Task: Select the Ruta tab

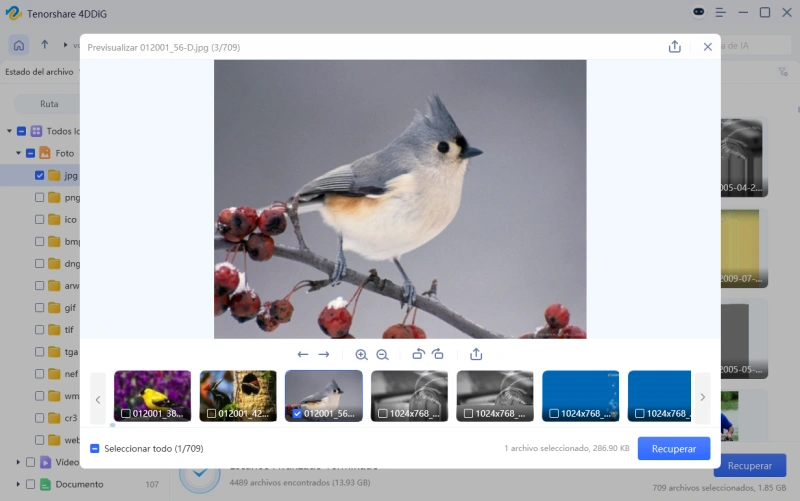Action: point(48,104)
